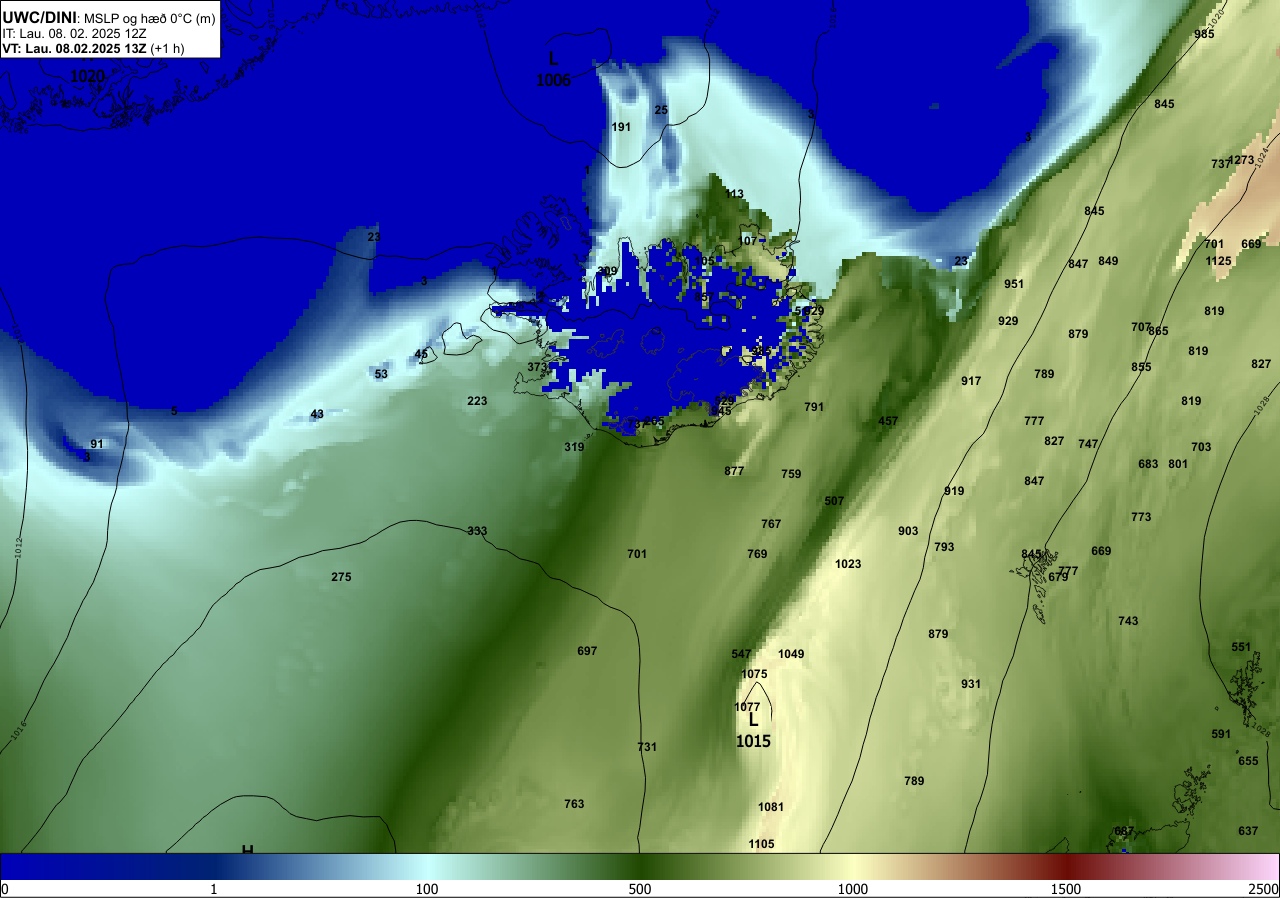Image resolution: width=1280 pixels, height=898 pixels.
Task: Click the dark red legend section near 1500
Action: [1066, 866]
